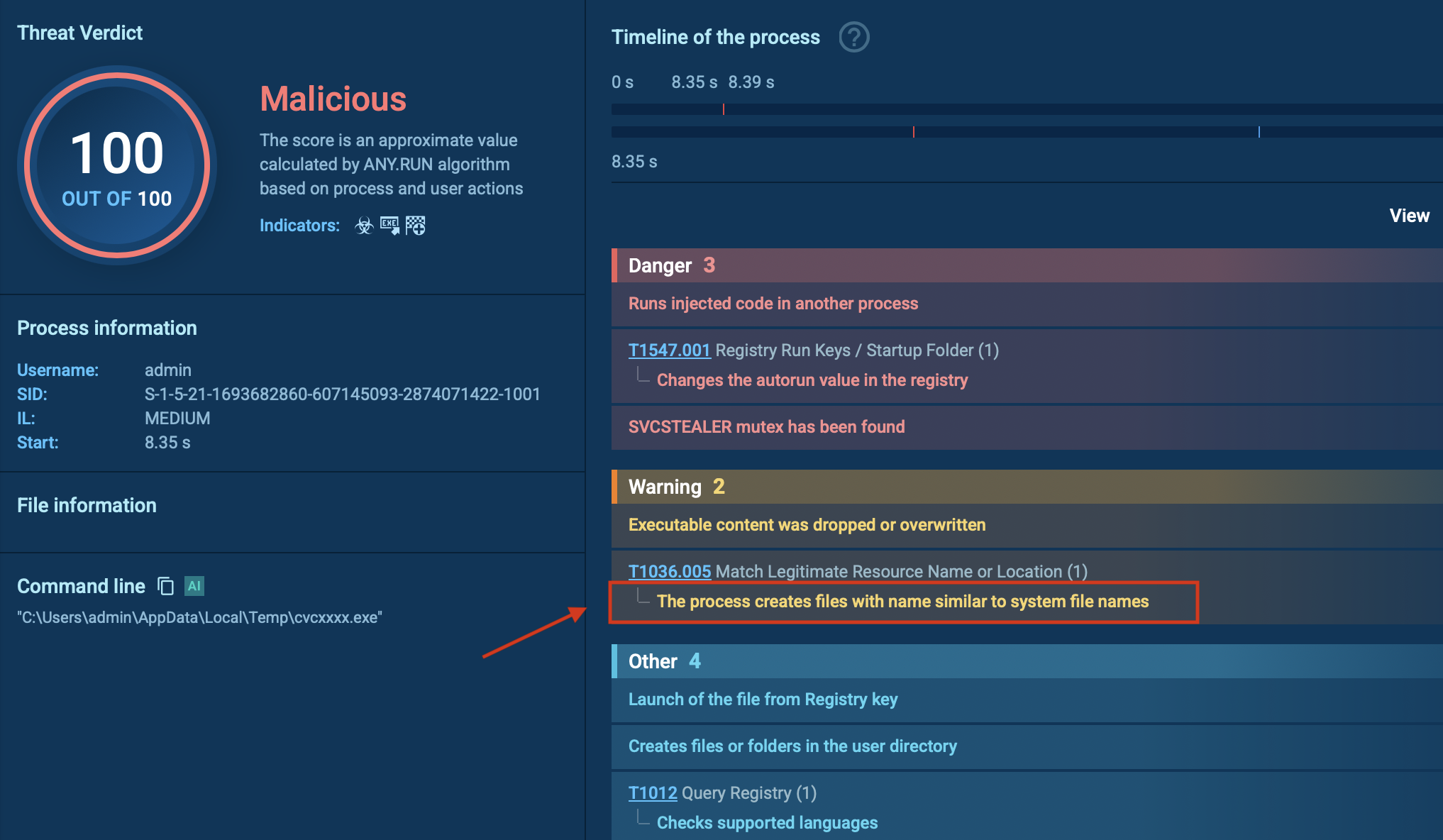Select 'SVCSTEALER mutex has been found' entry
The height and width of the screenshot is (840, 1443).
(x=766, y=426)
